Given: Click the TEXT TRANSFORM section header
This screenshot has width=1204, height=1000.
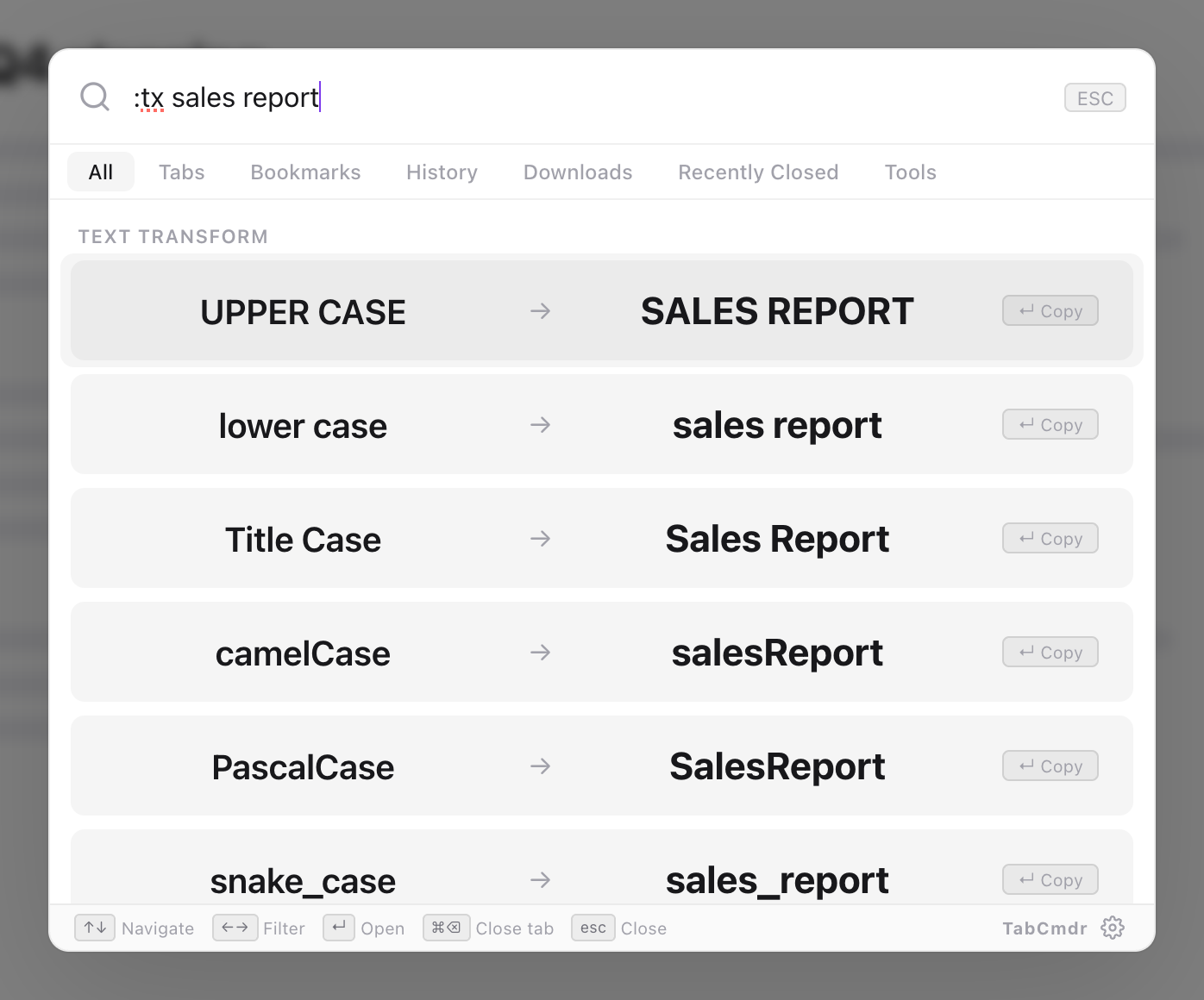Looking at the screenshot, I should click(173, 236).
